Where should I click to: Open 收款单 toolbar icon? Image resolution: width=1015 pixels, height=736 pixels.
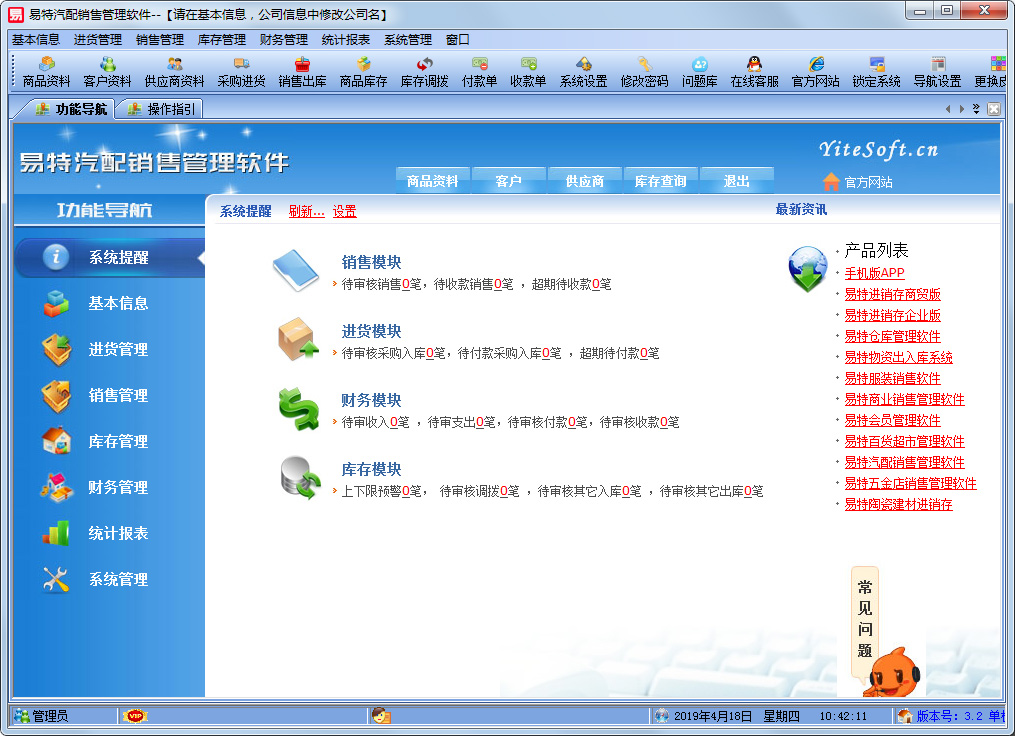tap(528, 72)
